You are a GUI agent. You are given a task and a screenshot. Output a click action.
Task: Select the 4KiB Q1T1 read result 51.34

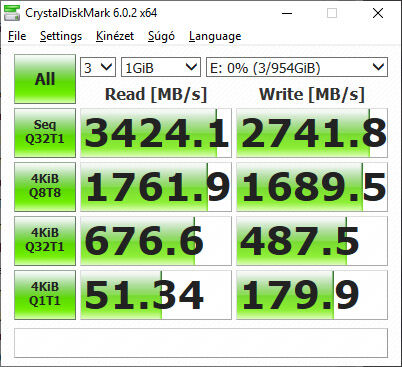click(156, 295)
